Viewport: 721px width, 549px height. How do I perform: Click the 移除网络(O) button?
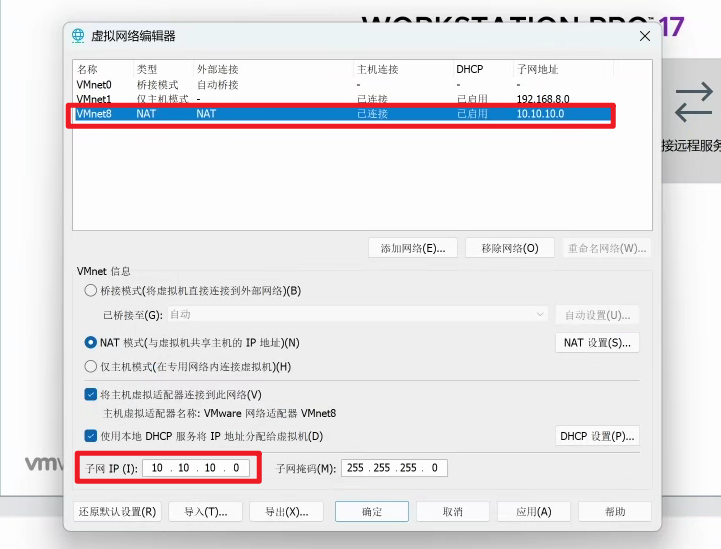coord(509,248)
